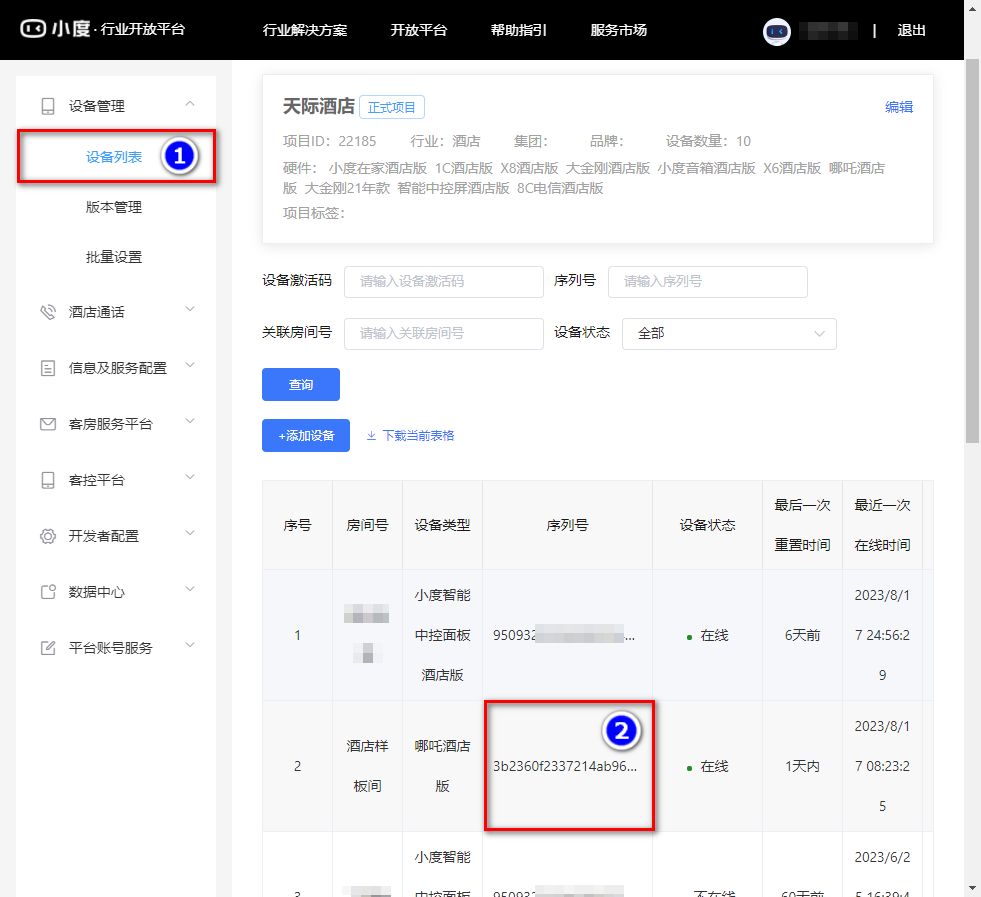981x897 pixels.
Task: Click the 在线 status in row 2
Action: (x=708, y=766)
